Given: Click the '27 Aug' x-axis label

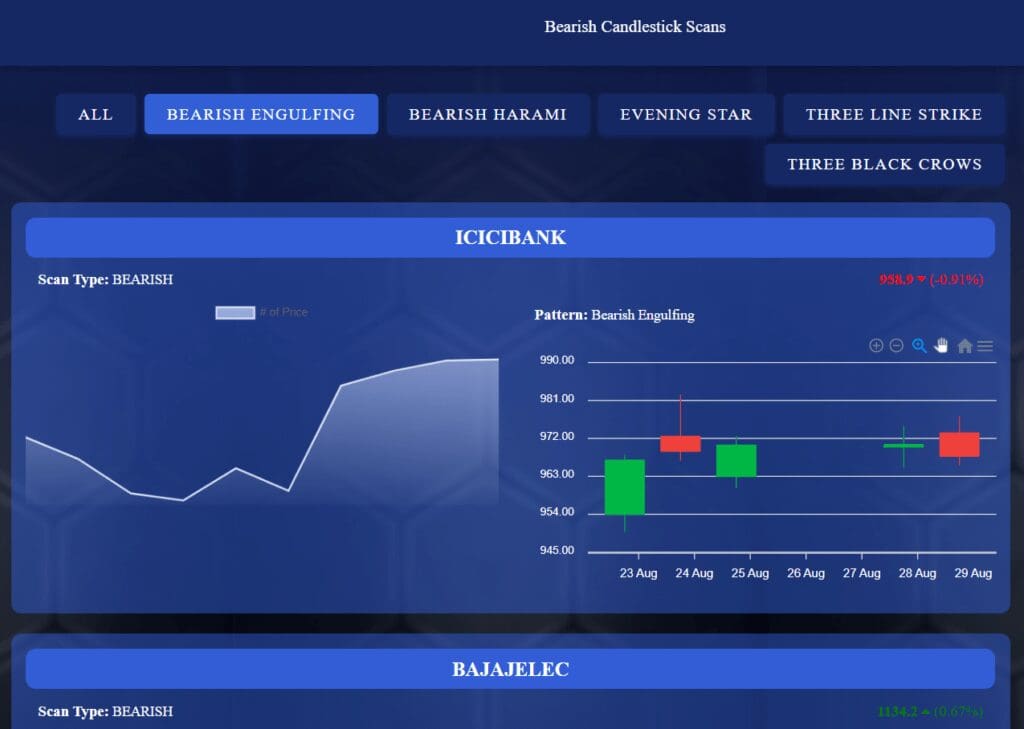Looking at the screenshot, I should [x=861, y=573].
